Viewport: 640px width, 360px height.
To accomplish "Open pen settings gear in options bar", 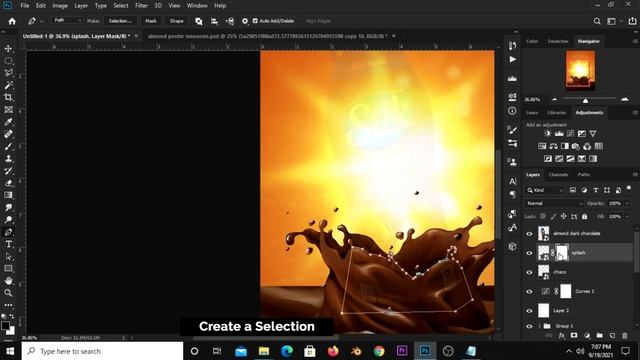I will point(245,21).
